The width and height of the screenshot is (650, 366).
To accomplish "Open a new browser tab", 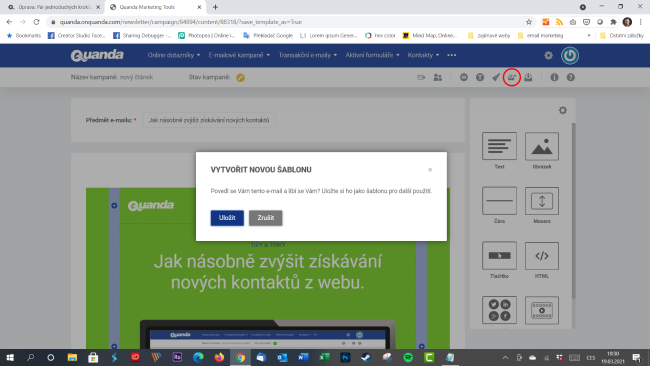I will 216,7.
